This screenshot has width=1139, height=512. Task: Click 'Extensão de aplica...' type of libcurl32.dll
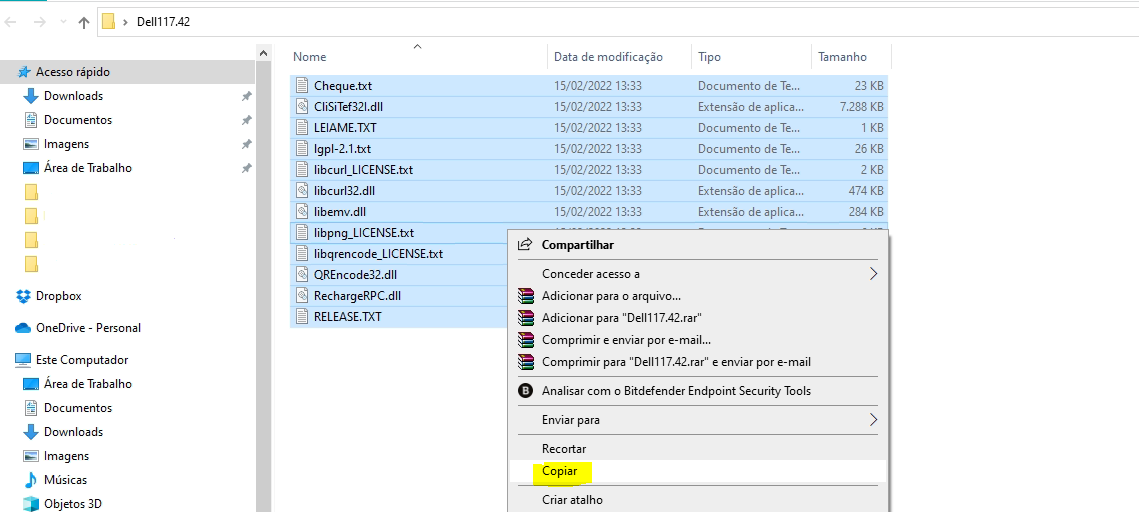751,191
